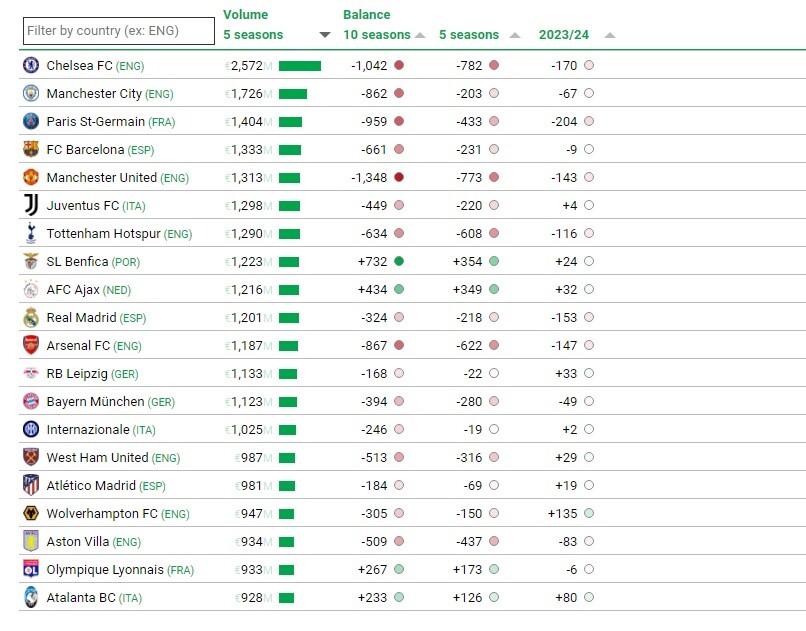Click the Balance column header title
This screenshot has width=806, height=631.
pyautogui.click(x=367, y=14)
